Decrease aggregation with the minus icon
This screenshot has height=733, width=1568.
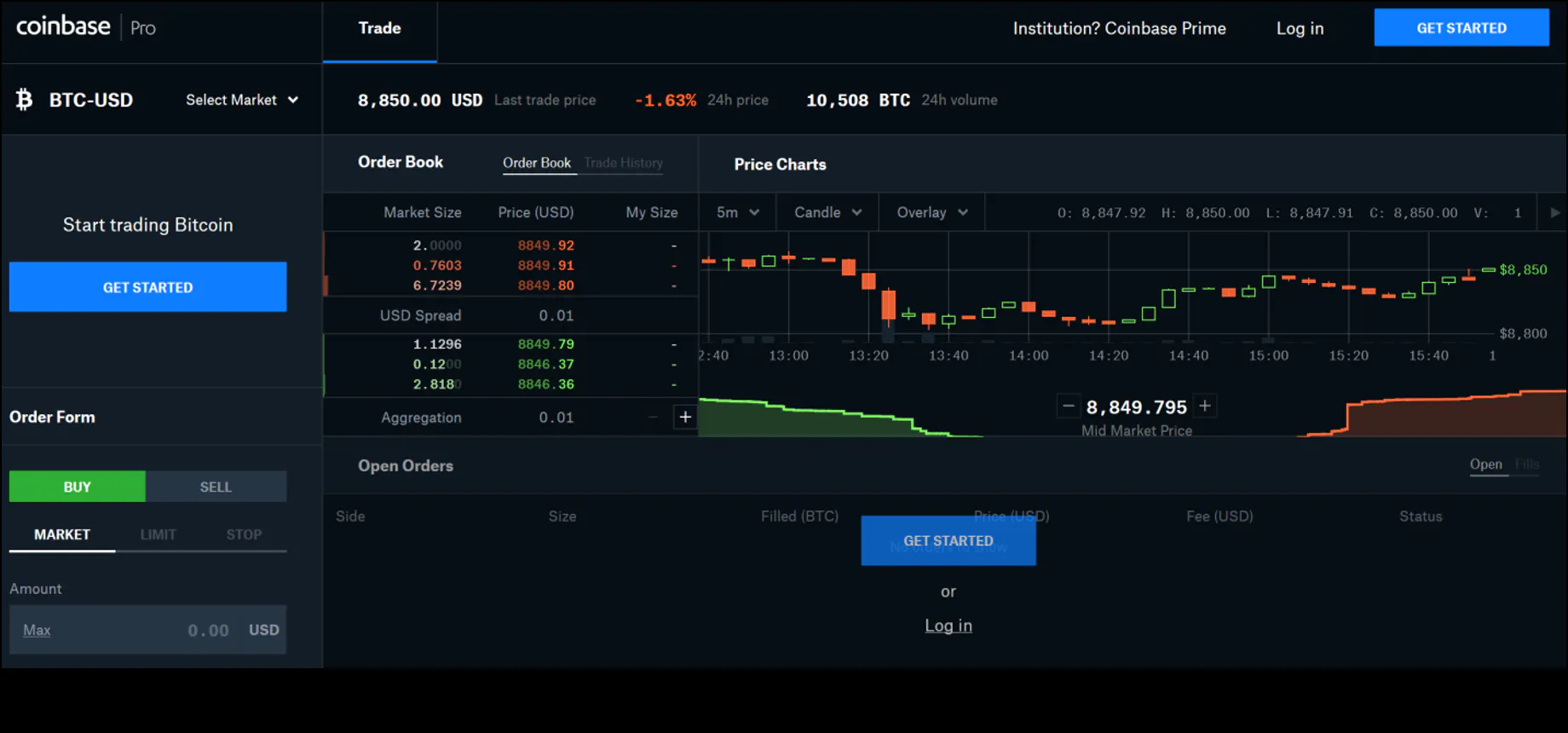pos(654,417)
